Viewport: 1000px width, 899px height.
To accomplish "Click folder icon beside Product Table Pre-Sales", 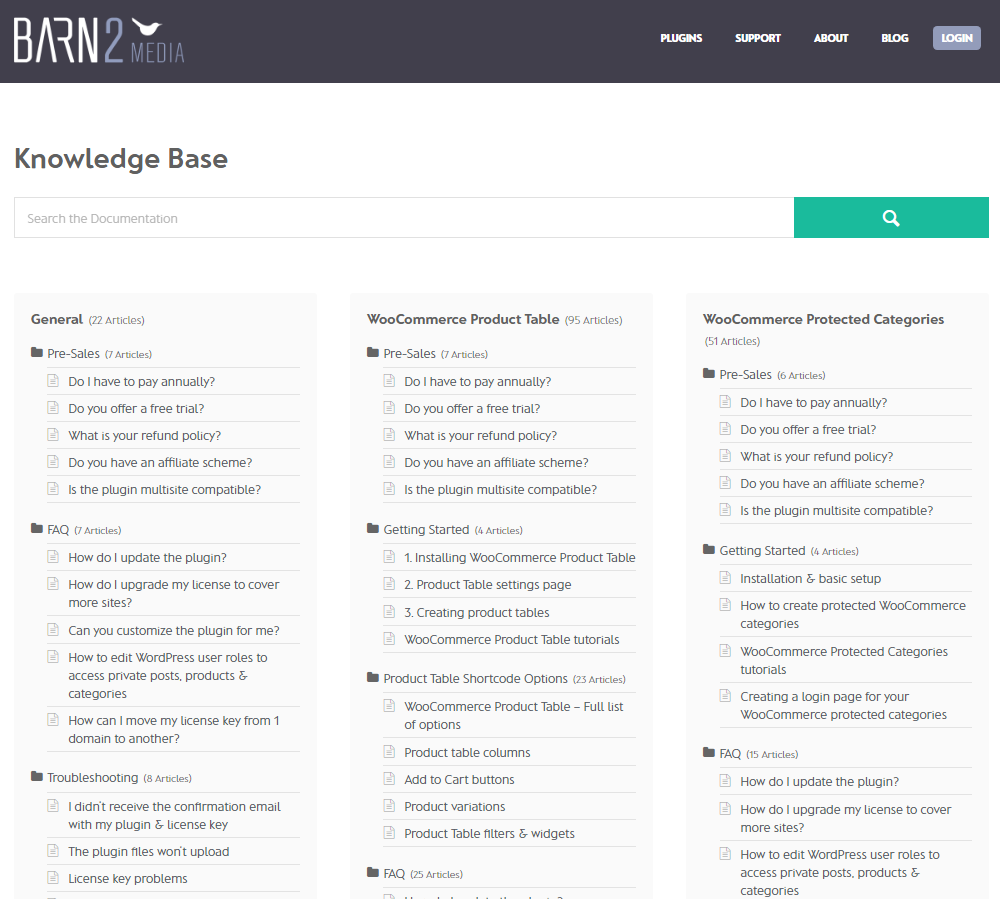I will coord(372,352).
